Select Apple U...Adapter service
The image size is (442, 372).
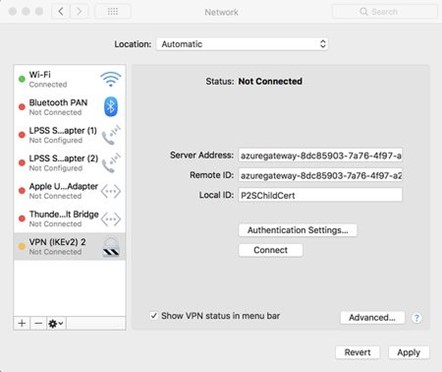[70, 191]
